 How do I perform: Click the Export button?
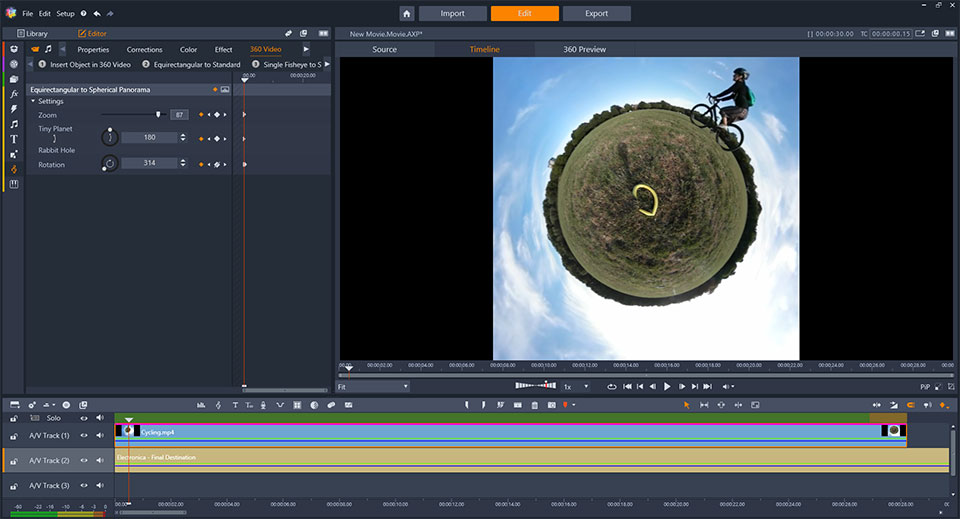pyautogui.click(x=596, y=13)
